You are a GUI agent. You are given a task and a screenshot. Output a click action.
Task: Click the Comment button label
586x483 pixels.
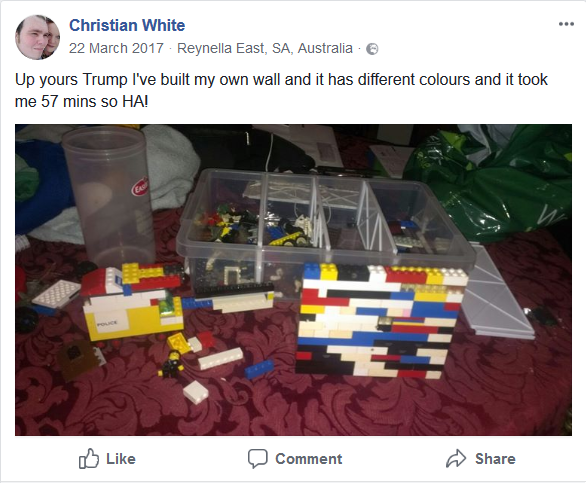click(309, 459)
